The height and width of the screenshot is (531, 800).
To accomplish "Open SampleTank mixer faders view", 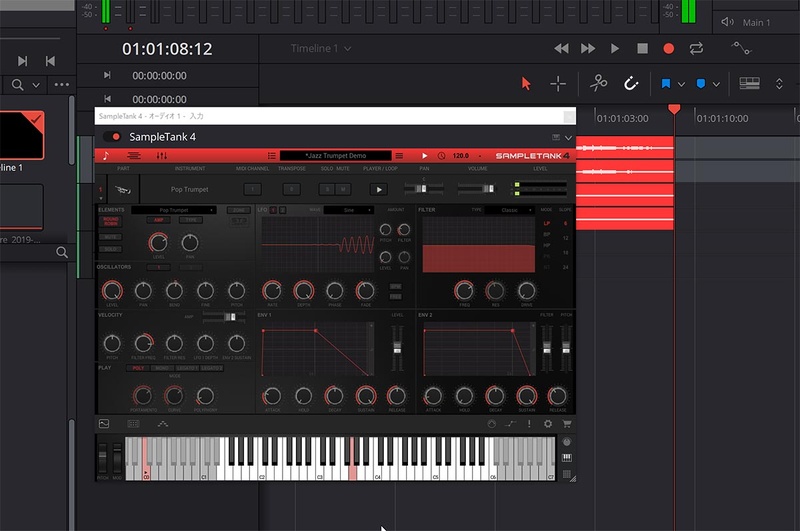I will 162,156.
